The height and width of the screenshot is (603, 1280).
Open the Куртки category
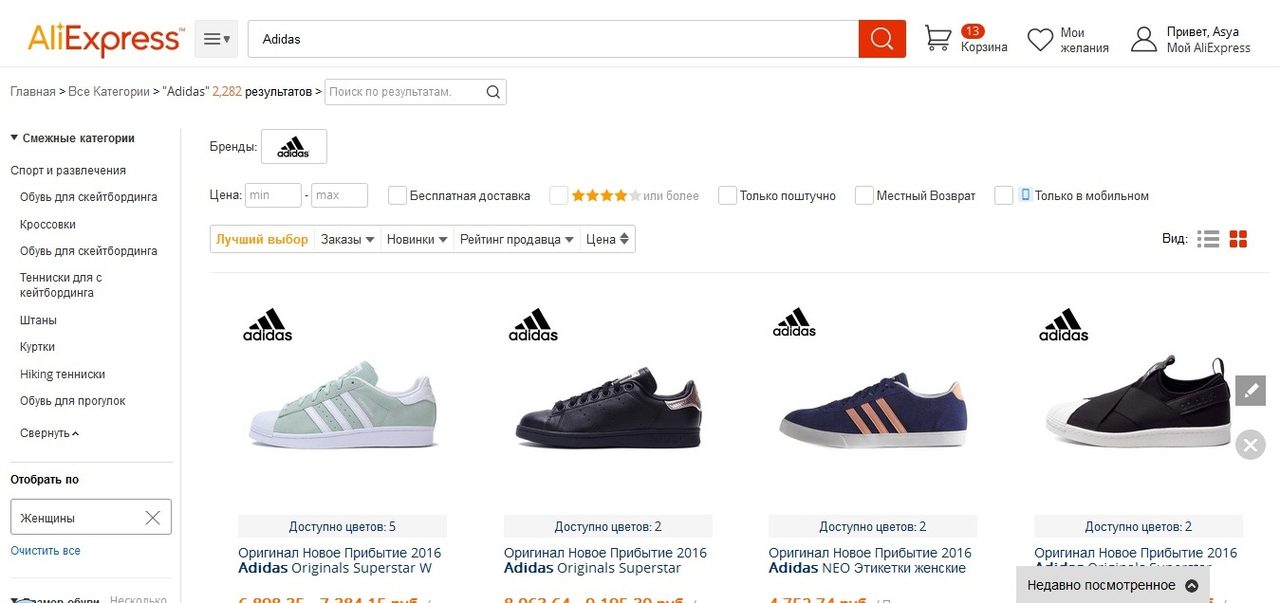coord(37,347)
